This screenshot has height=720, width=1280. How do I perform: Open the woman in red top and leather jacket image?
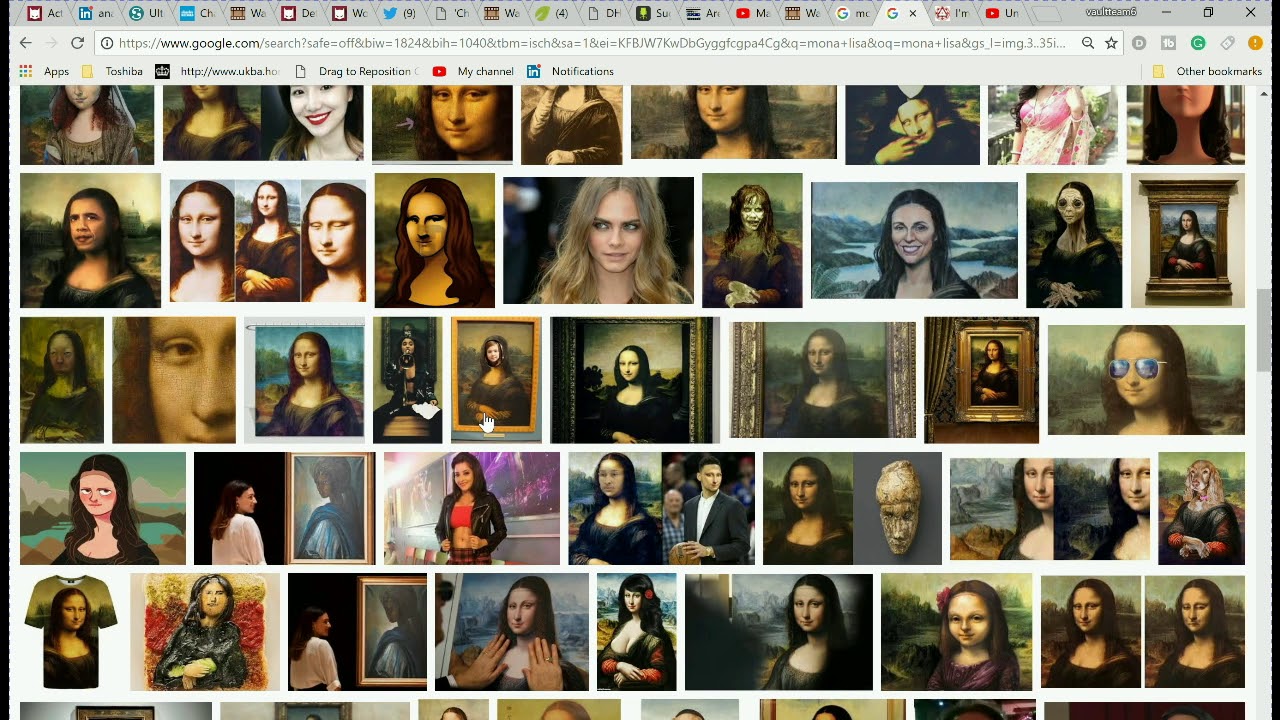(x=472, y=508)
